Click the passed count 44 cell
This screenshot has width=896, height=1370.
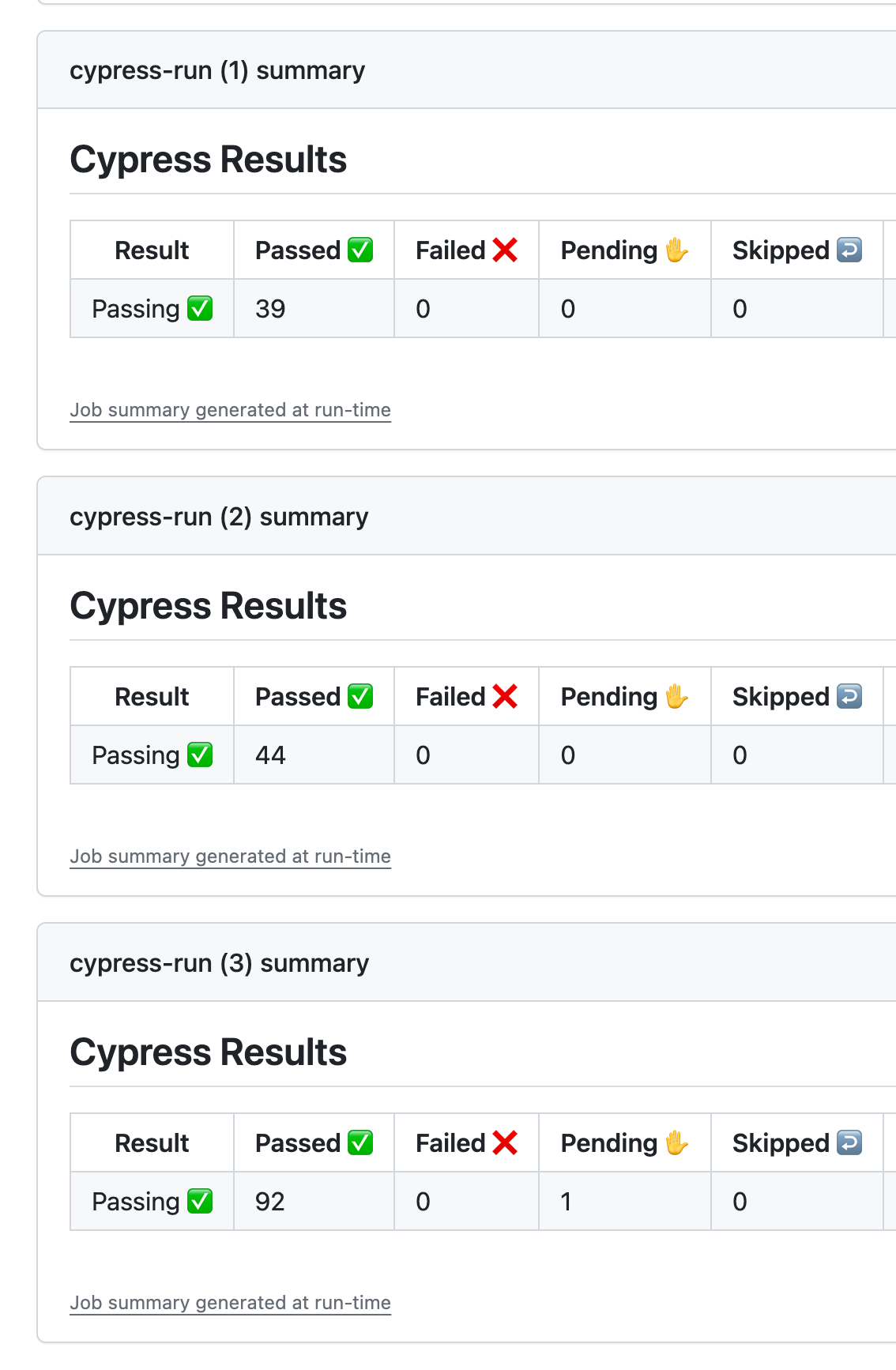(x=270, y=755)
